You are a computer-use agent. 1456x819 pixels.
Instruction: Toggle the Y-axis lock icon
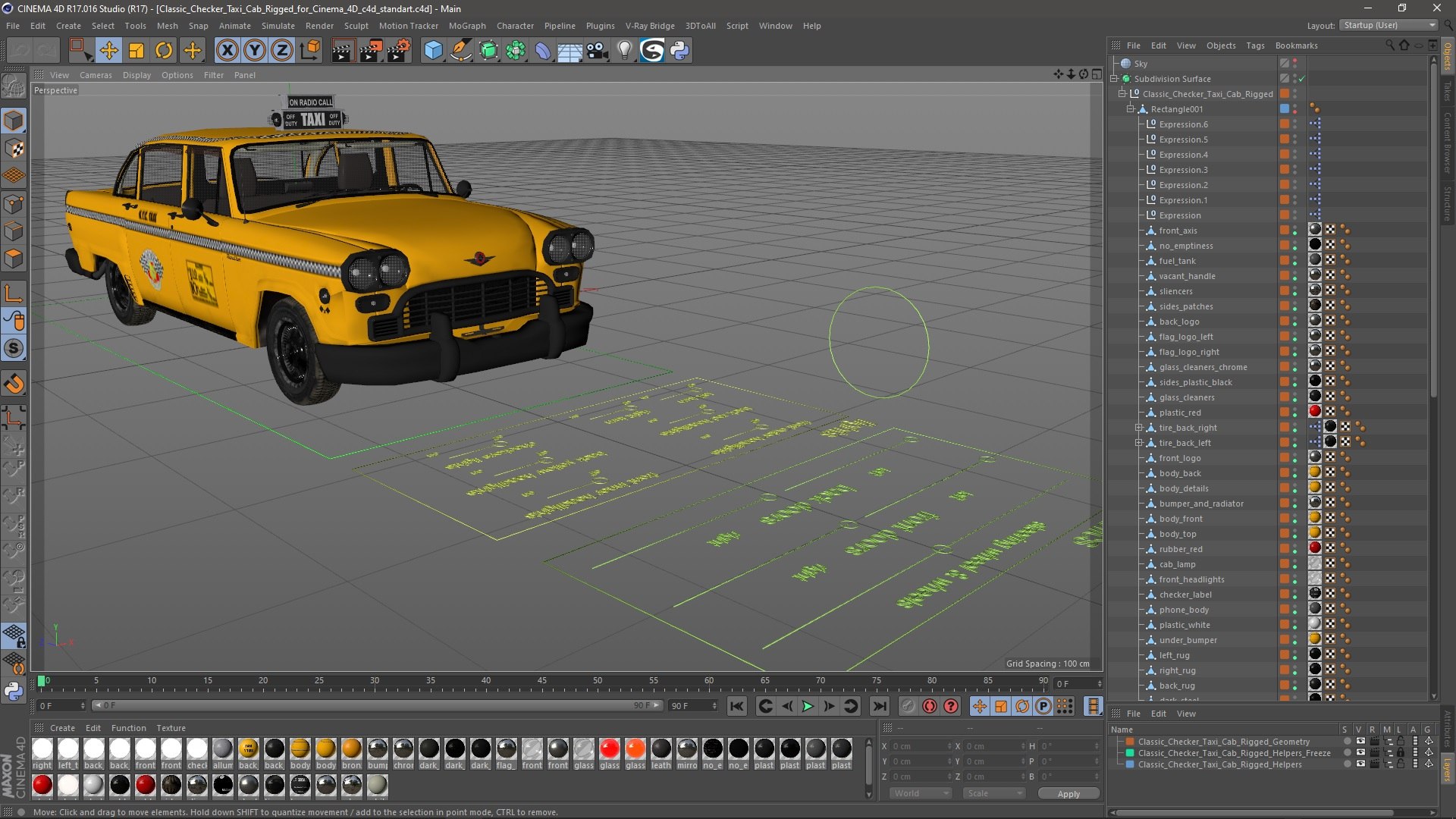point(255,51)
